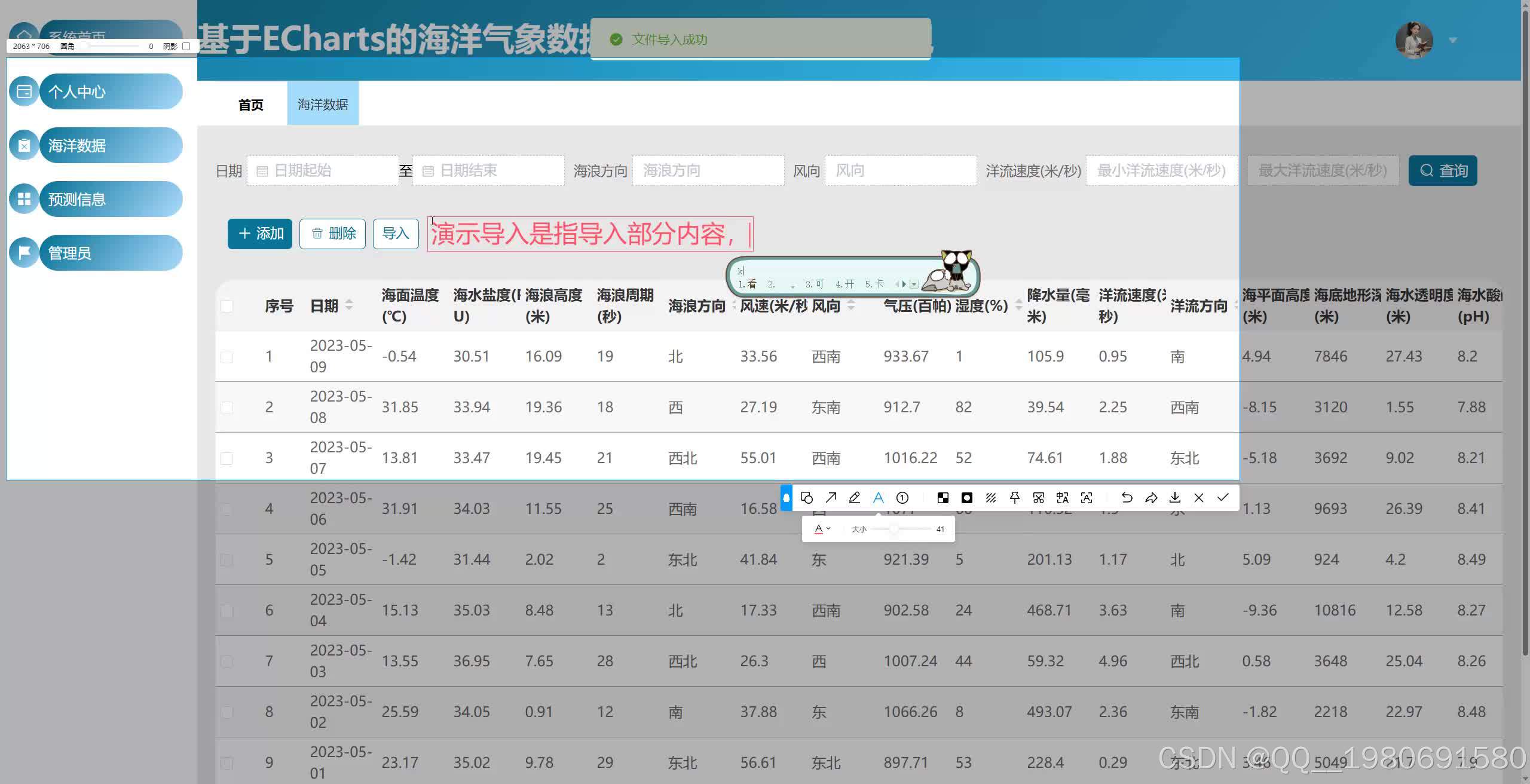1530x784 pixels.
Task: Click the 添加 add button
Action: [x=259, y=234]
